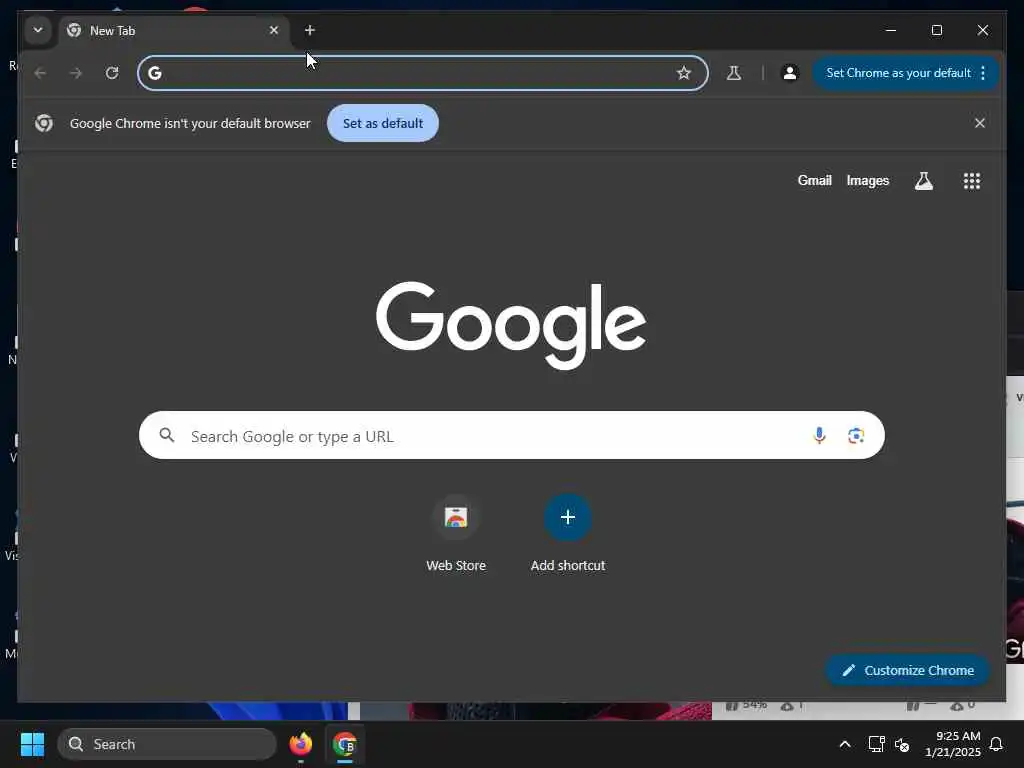Click the taskbar Search box

(167, 744)
